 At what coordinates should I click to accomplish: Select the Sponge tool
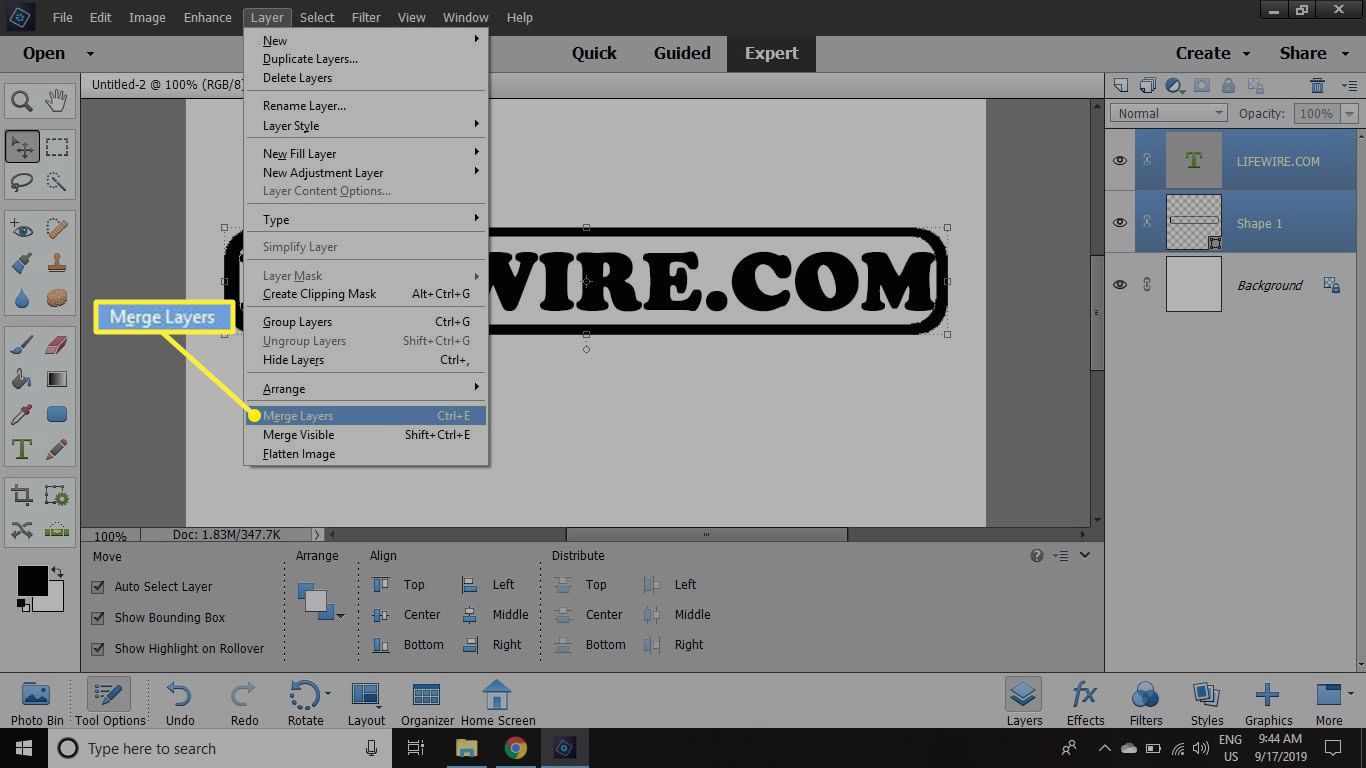click(x=57, y=298)
